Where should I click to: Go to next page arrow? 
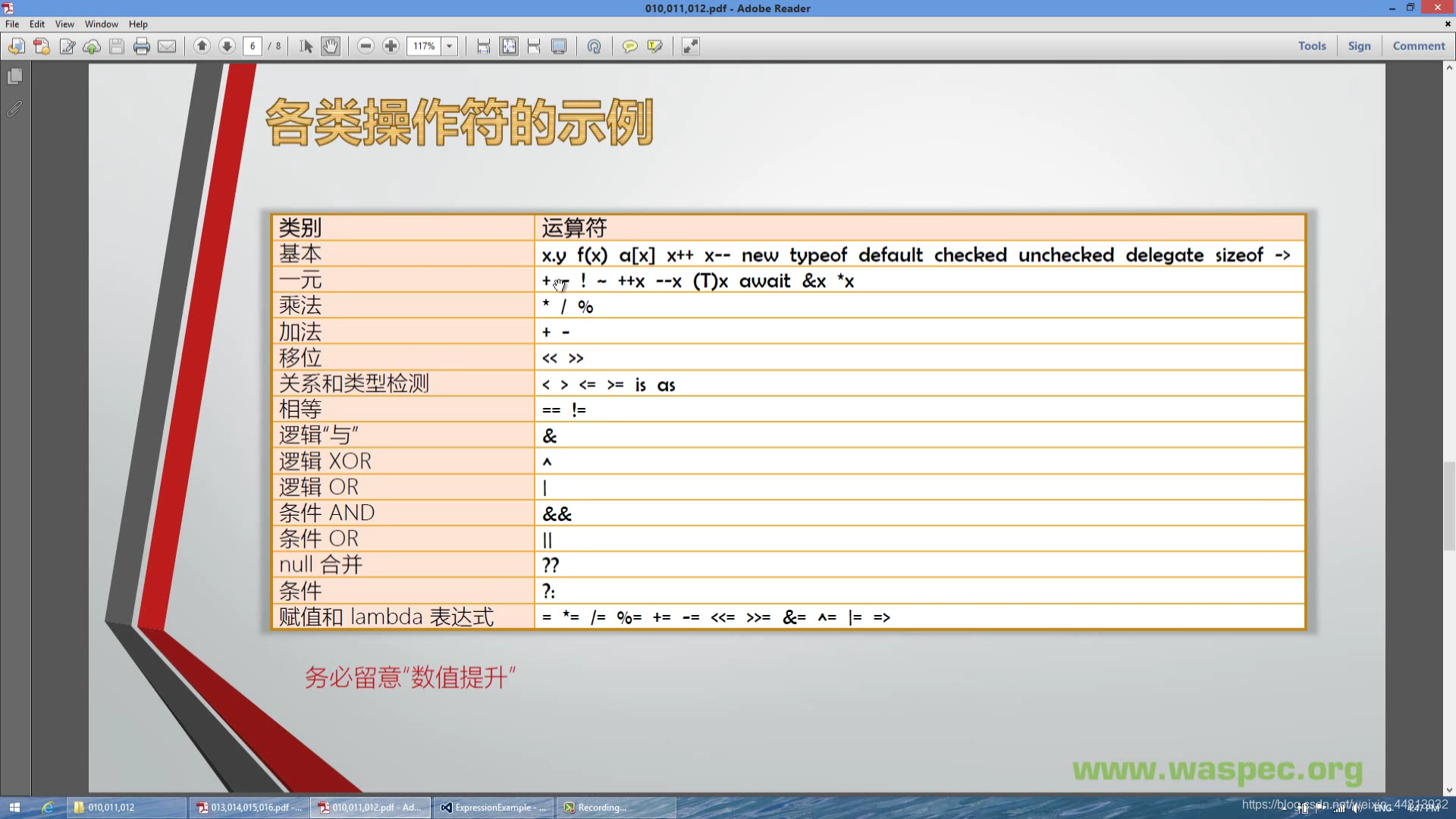(x=227, y=46)
